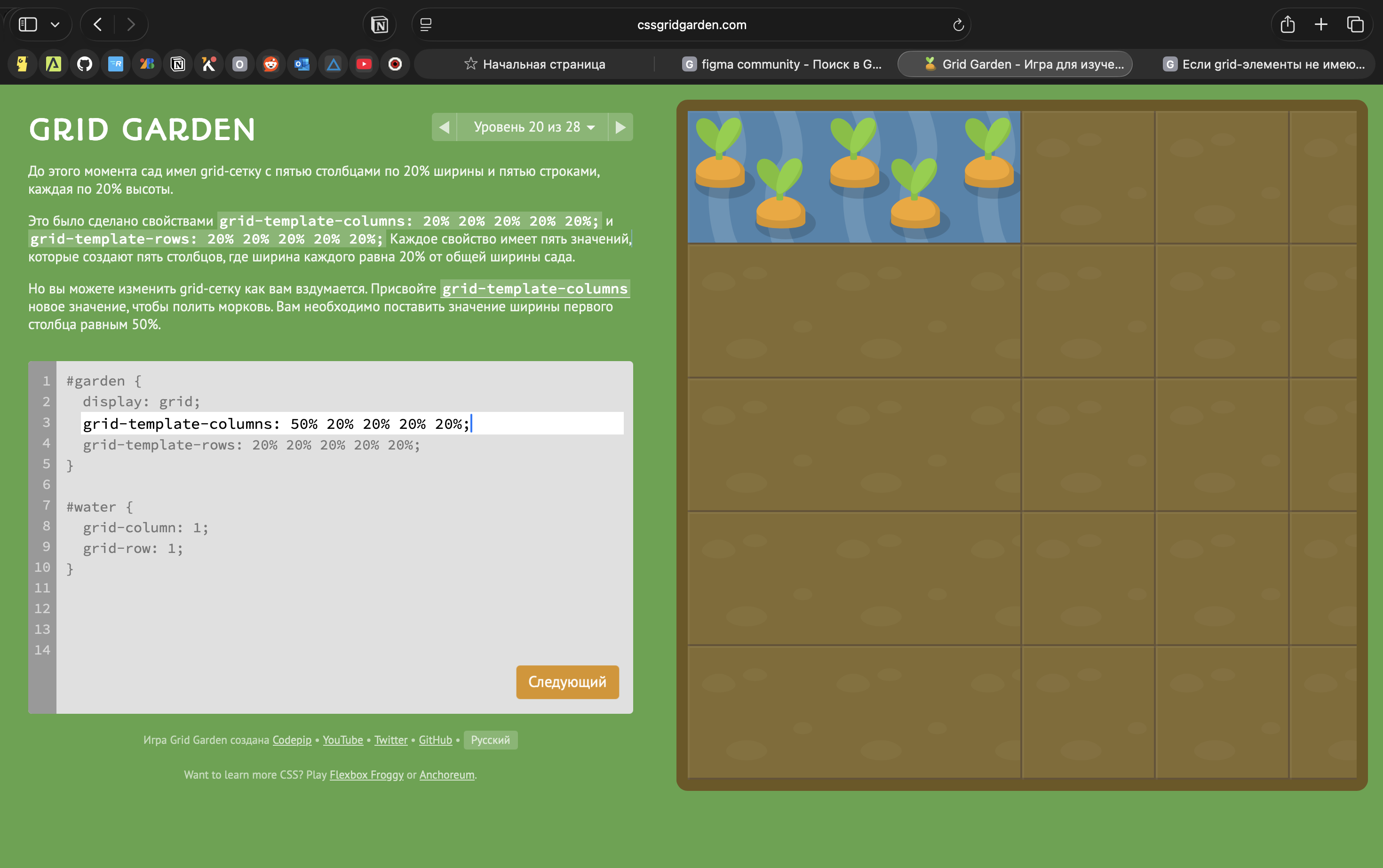Open the Flexbox Froggy link

tap(366, 774)
